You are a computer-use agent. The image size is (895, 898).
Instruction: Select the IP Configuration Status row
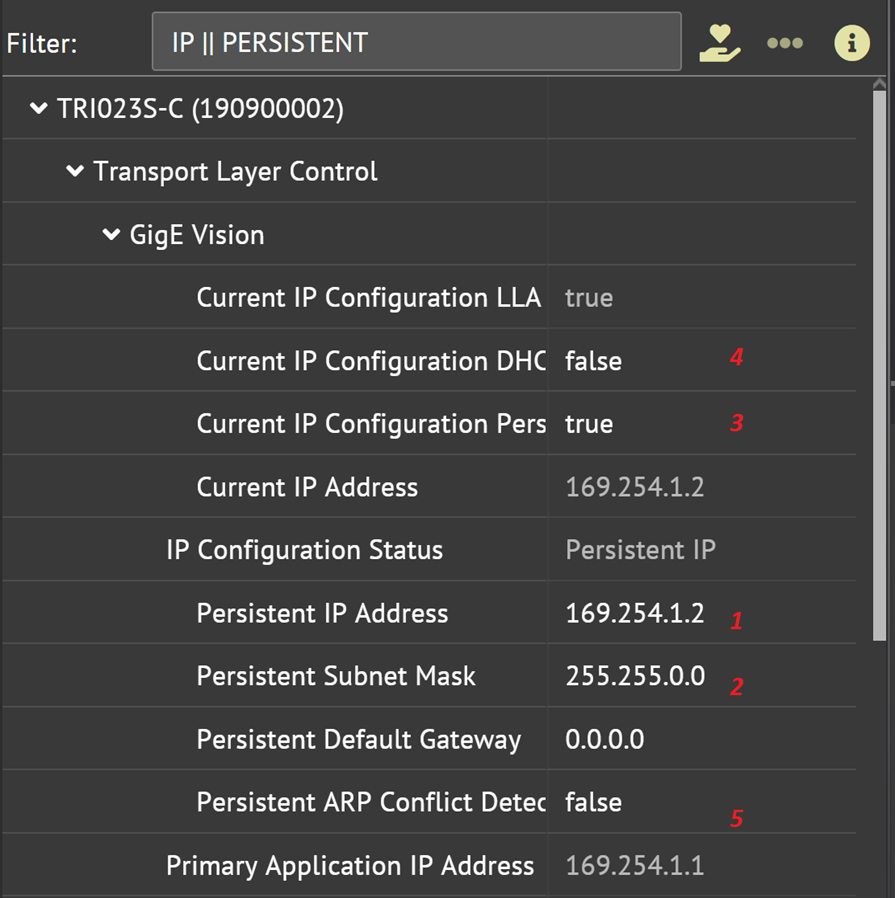point(304,550)
